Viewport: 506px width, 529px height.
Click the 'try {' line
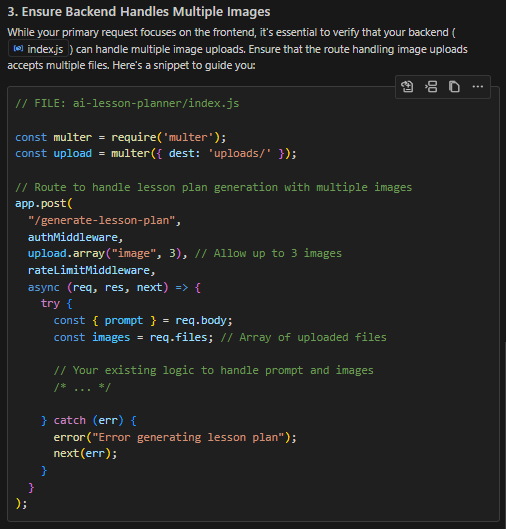coord(56,304)
